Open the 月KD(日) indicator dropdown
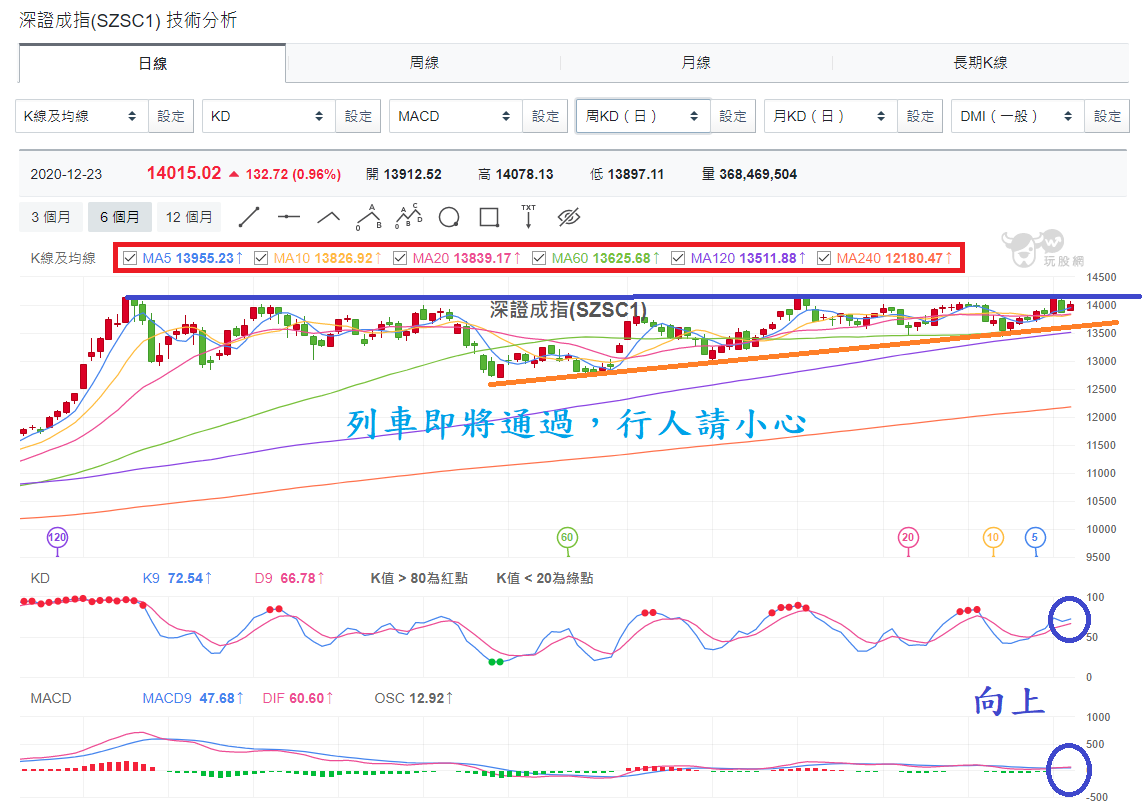The height and width of the screenshot is (812, 1146). (x=830, y=116)
